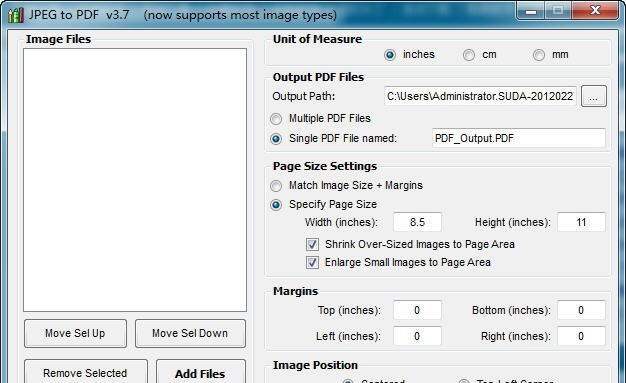Click the Move Sel Down button
The height and width of the screenshot is (383, 626).
[190, 333]
